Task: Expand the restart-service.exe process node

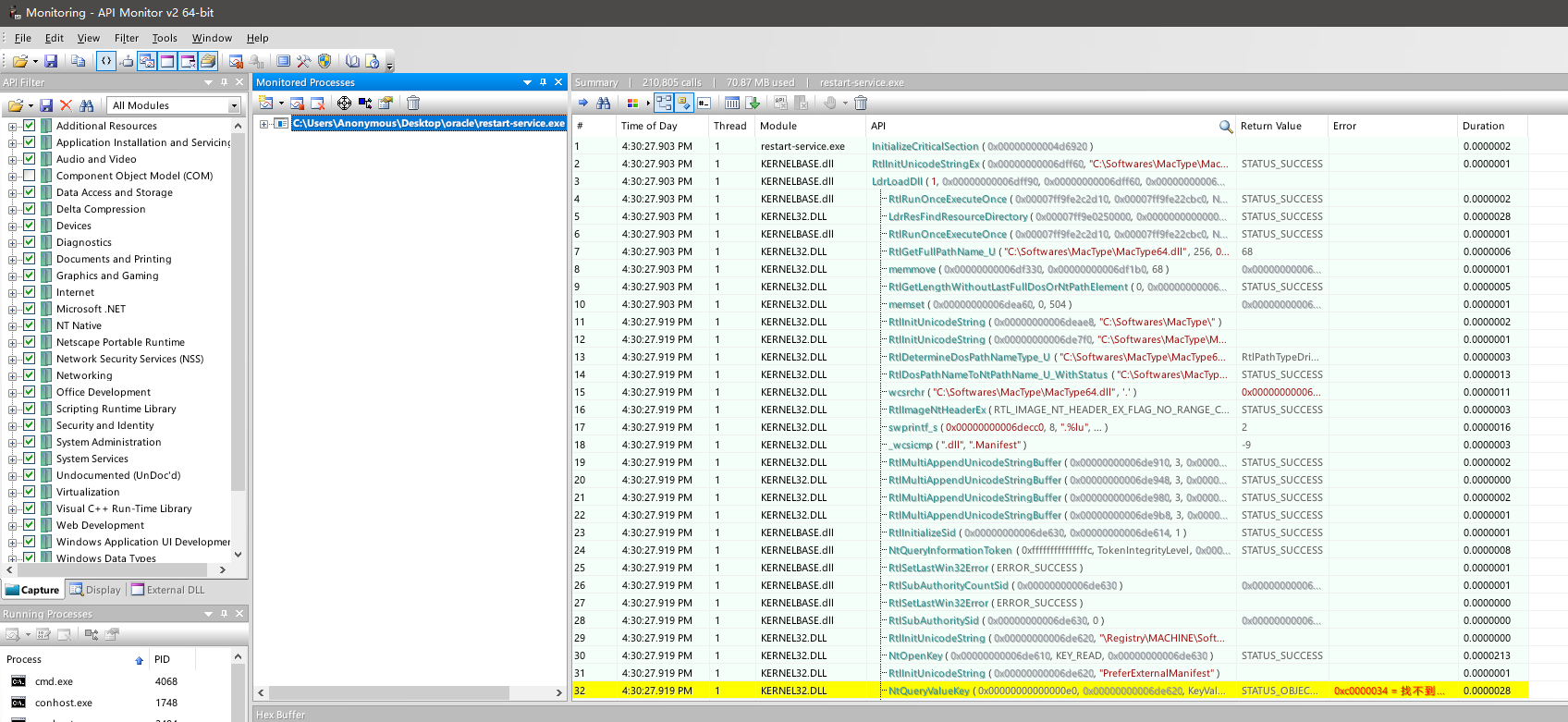Action: tap(264, 124)
